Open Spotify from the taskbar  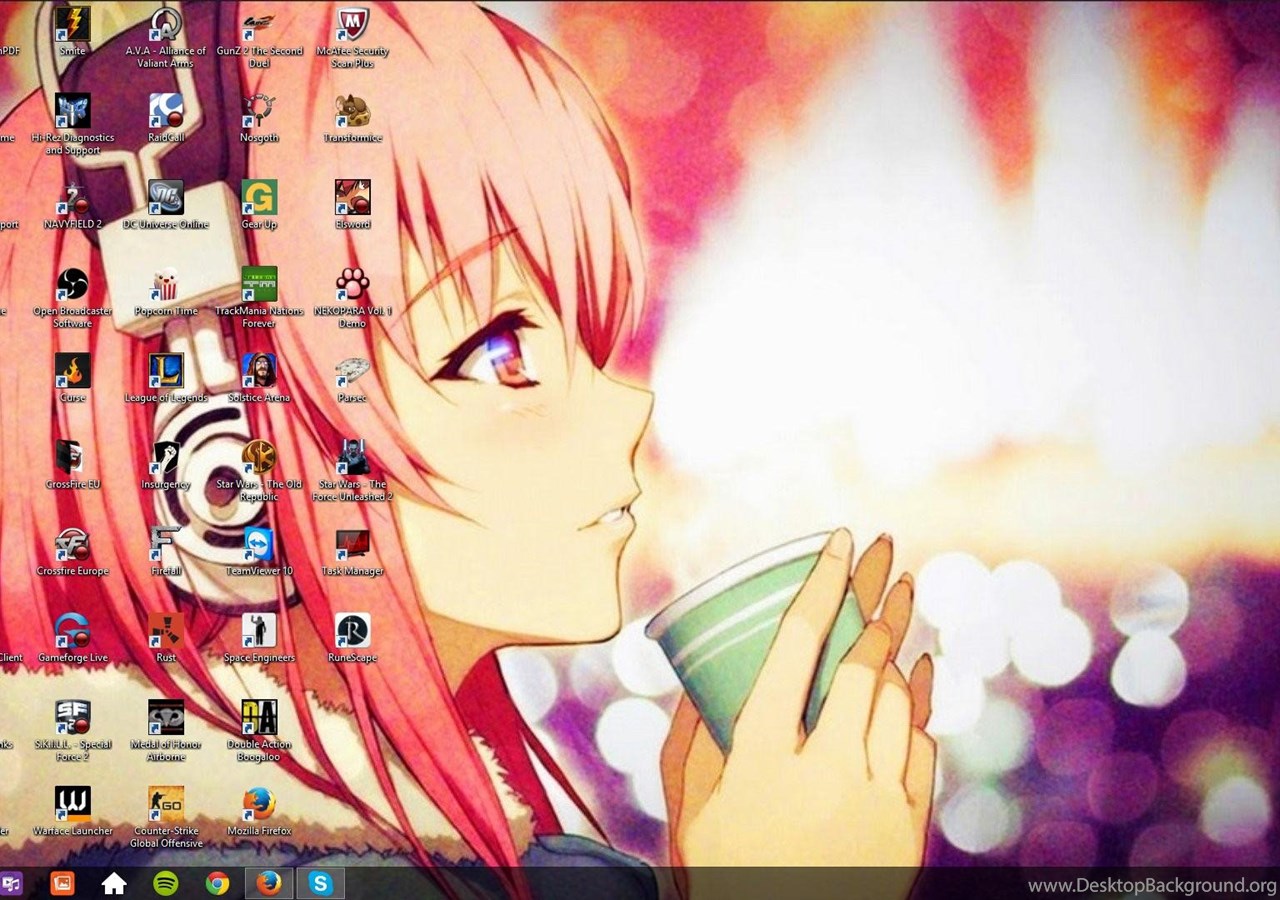coord(166,884)
